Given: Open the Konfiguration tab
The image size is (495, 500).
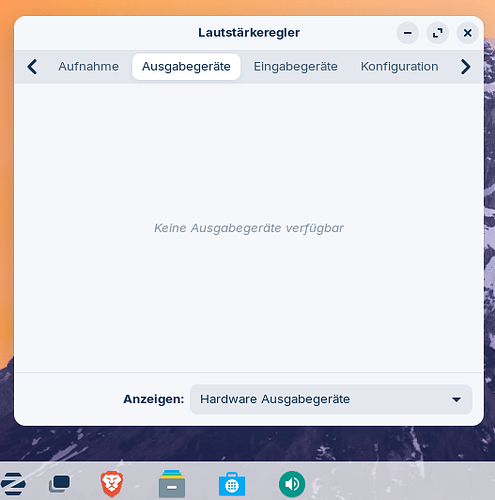Looking at the screenshot, I should click(399, 67).
